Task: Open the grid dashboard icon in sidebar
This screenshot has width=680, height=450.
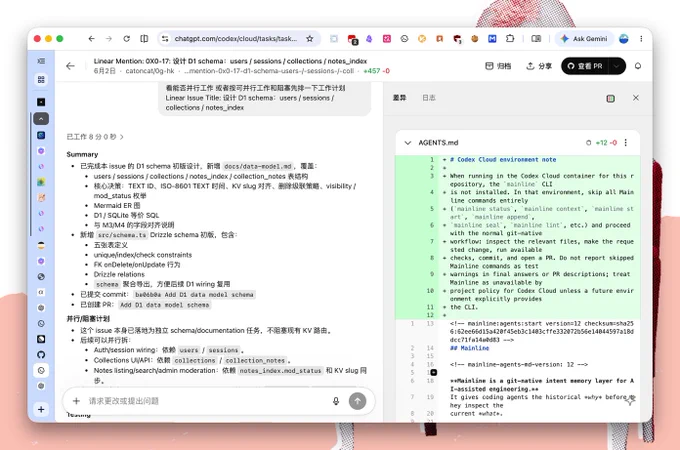Action: pyautogui.click(x=41, y=79)
